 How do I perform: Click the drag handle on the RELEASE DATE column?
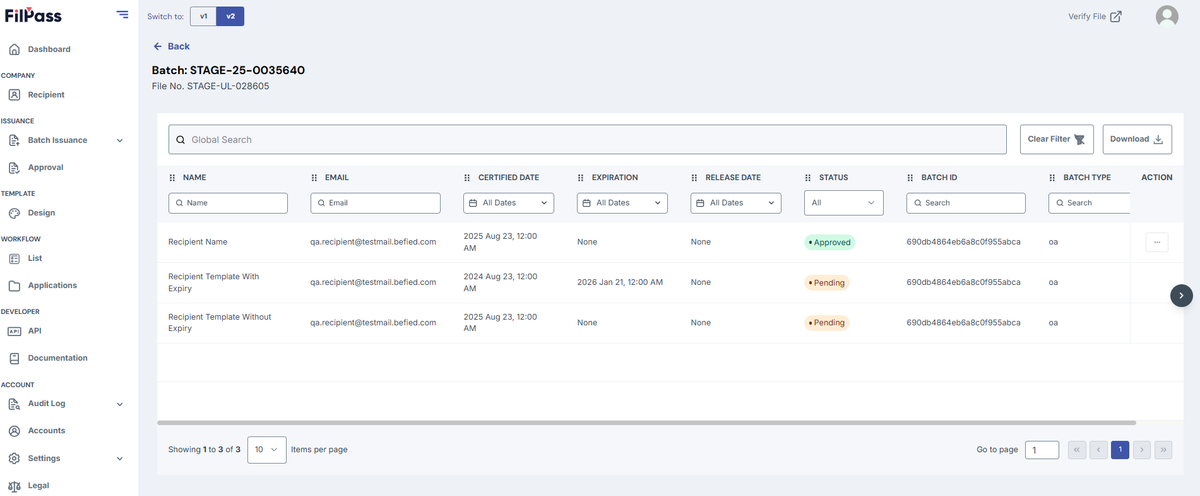pos(695,178)
